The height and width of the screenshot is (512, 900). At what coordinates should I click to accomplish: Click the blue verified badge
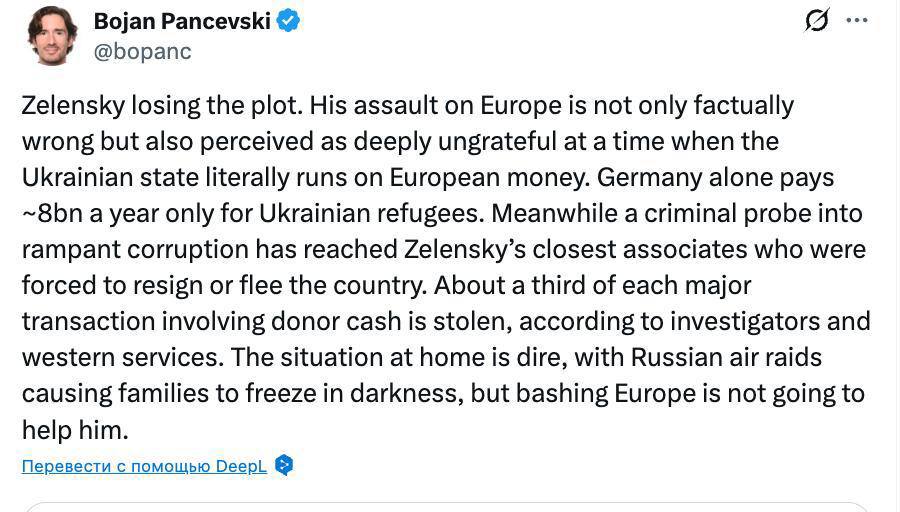(x=289, y=21)
